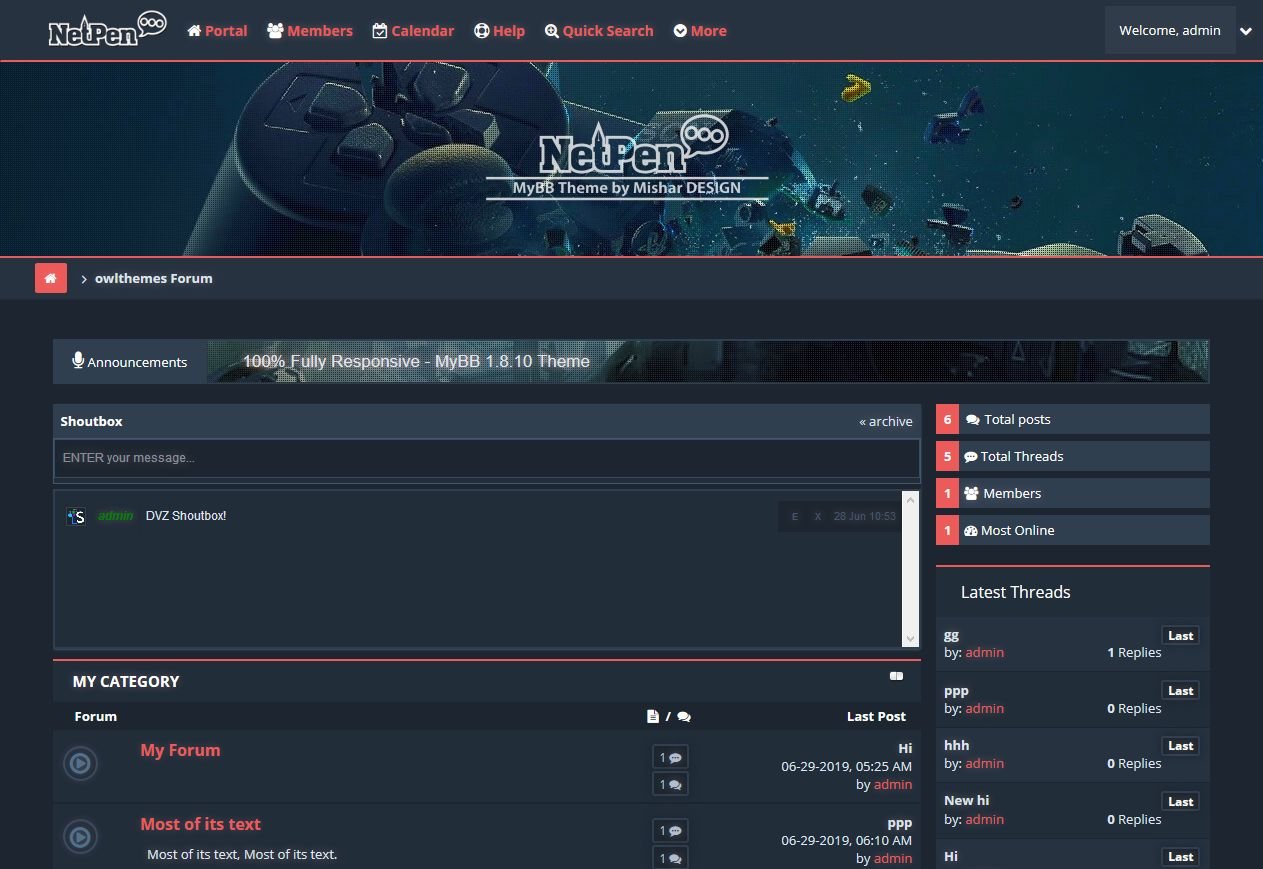Click the Last button for thread gg
The width and height of the screenshot is (1263, 869).
click(1181, 636)
